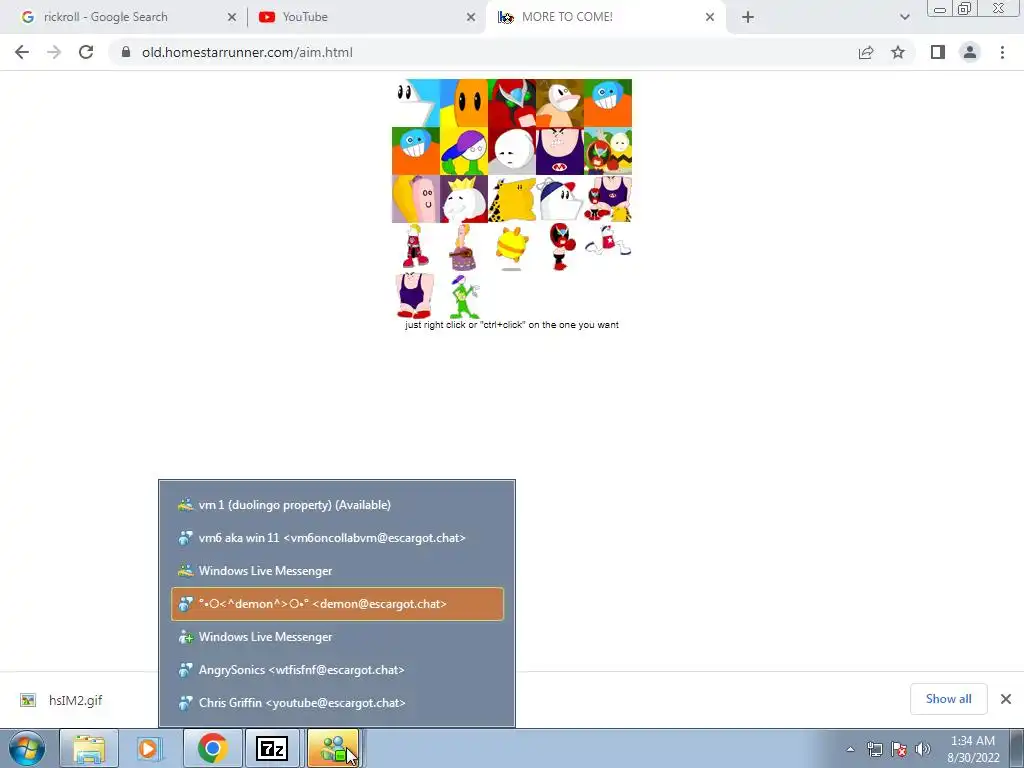This screenshot has height=768, width=1024.
Task: Select the full-body Strong Mad icon
Action: click(416, 295)
